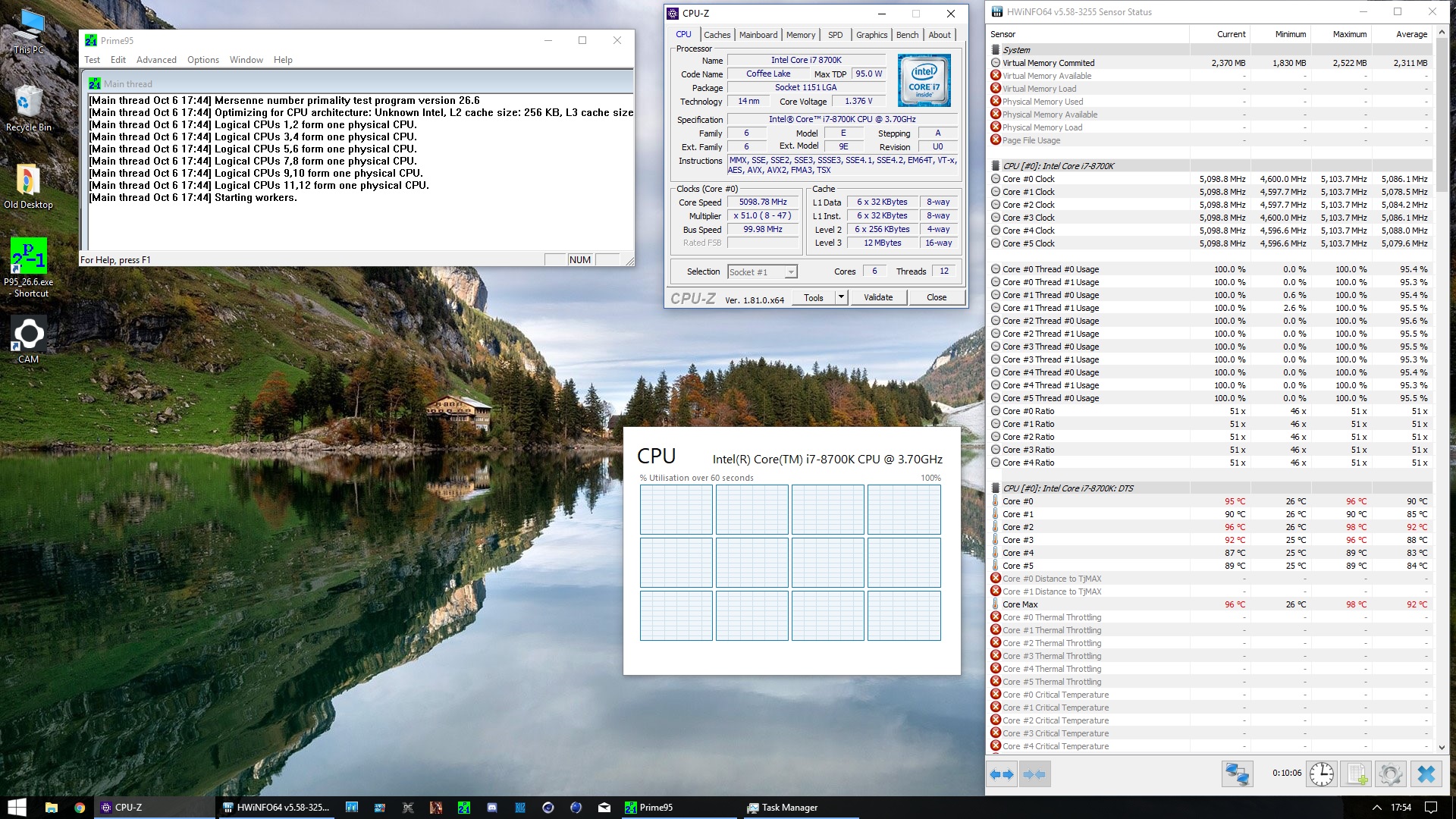1456x819 pixels.
Task: Switch to HWiNFO64 taskbar button
Action: tap(276, 808)
